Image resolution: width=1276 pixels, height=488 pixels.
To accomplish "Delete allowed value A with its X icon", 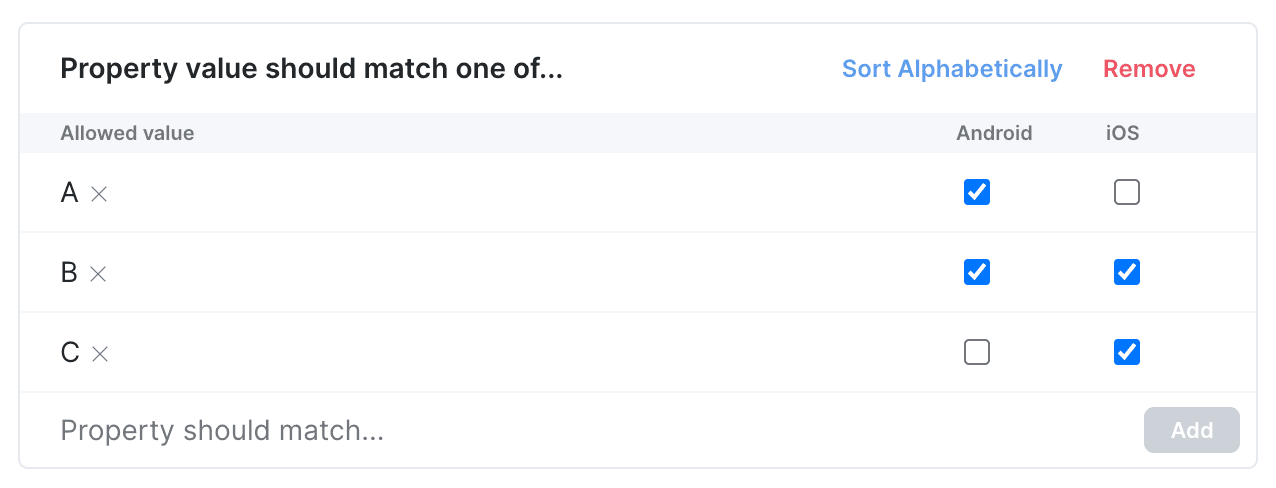I will coord(99,194).
